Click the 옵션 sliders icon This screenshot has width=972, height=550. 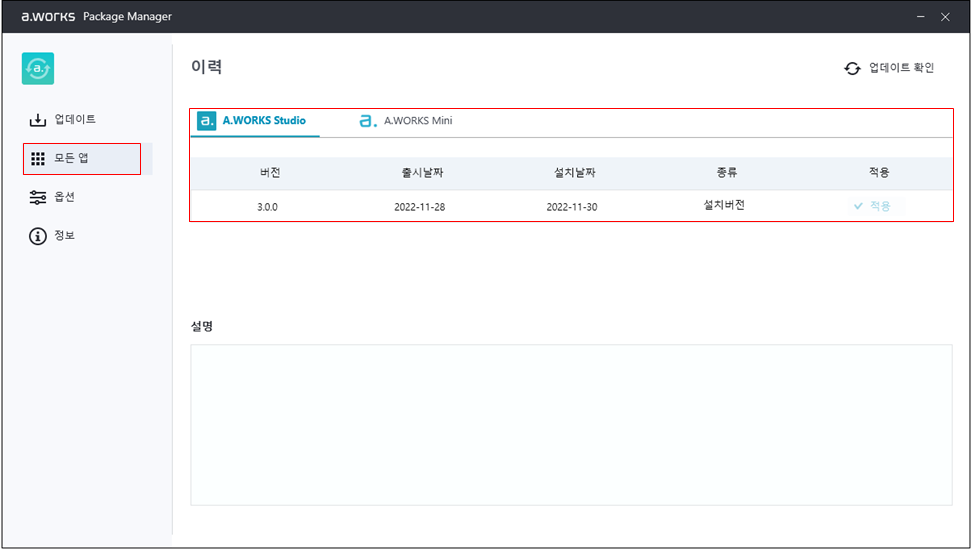click(38, 198)
